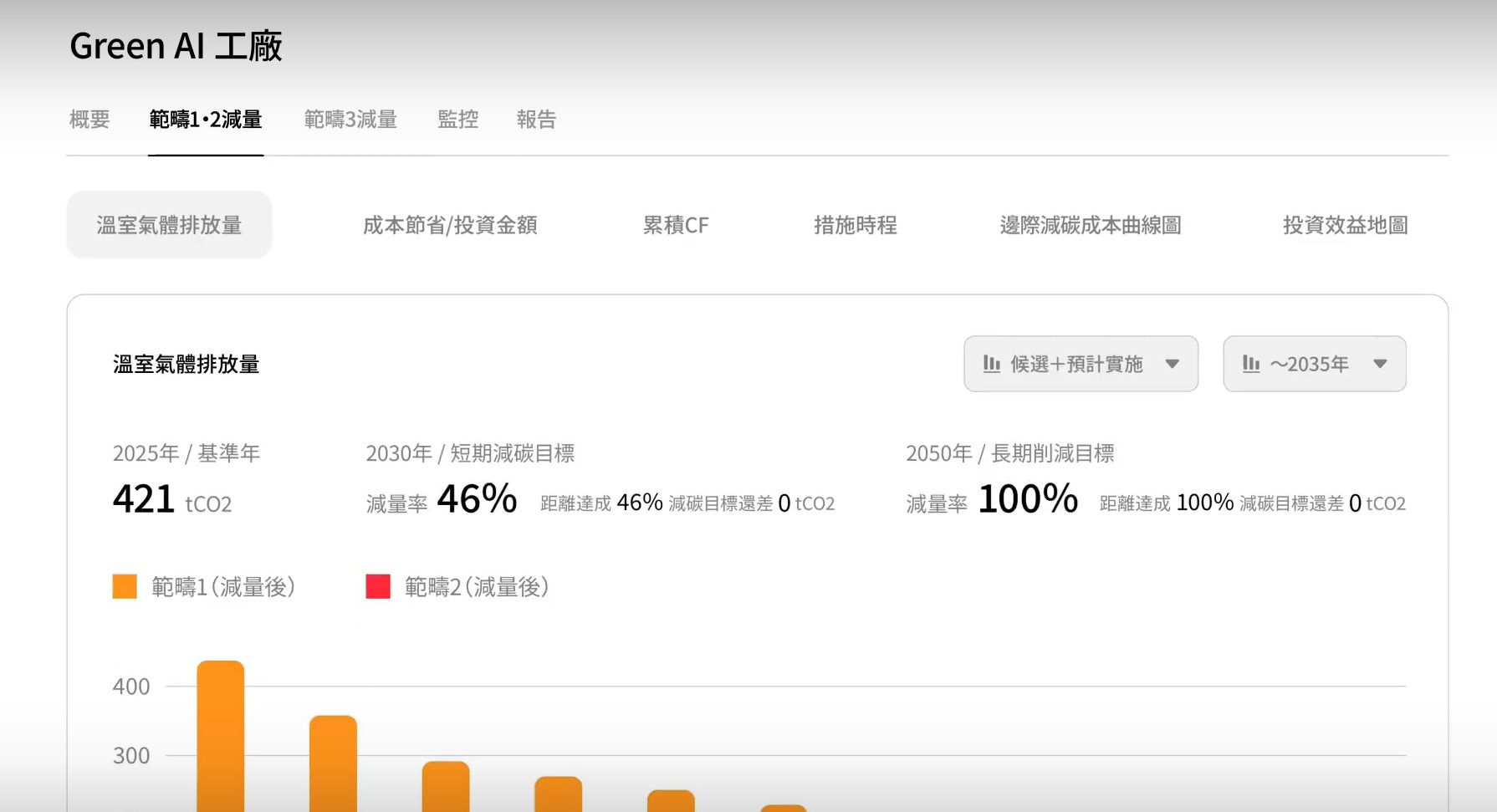Open the ~2035年 period dropdown
This screenshot has width=1497, height=812.
click(x=1315, y=364)
